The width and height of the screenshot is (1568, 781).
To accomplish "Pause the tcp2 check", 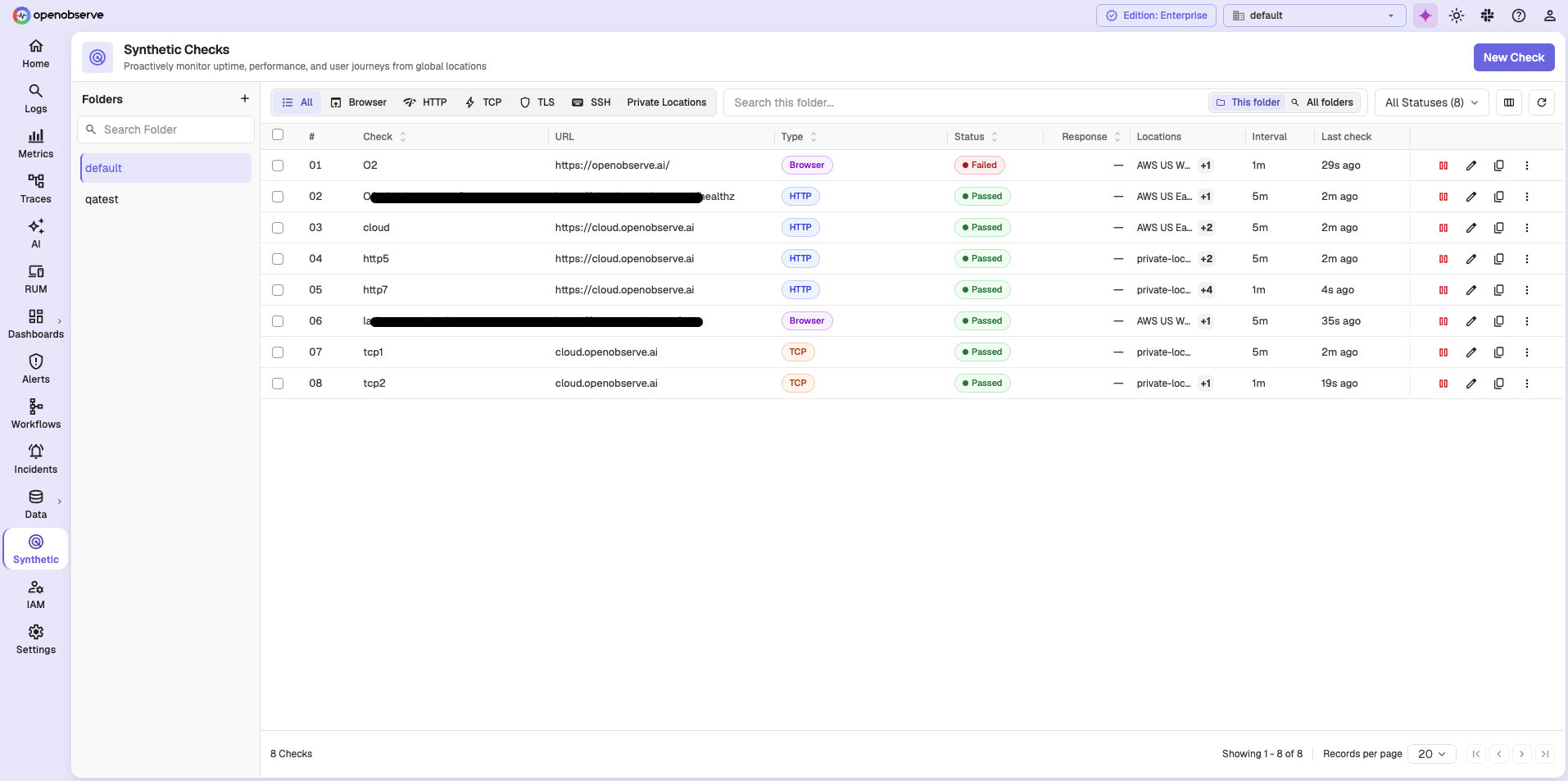I will pyautogui.click(x=1443, y=384).
